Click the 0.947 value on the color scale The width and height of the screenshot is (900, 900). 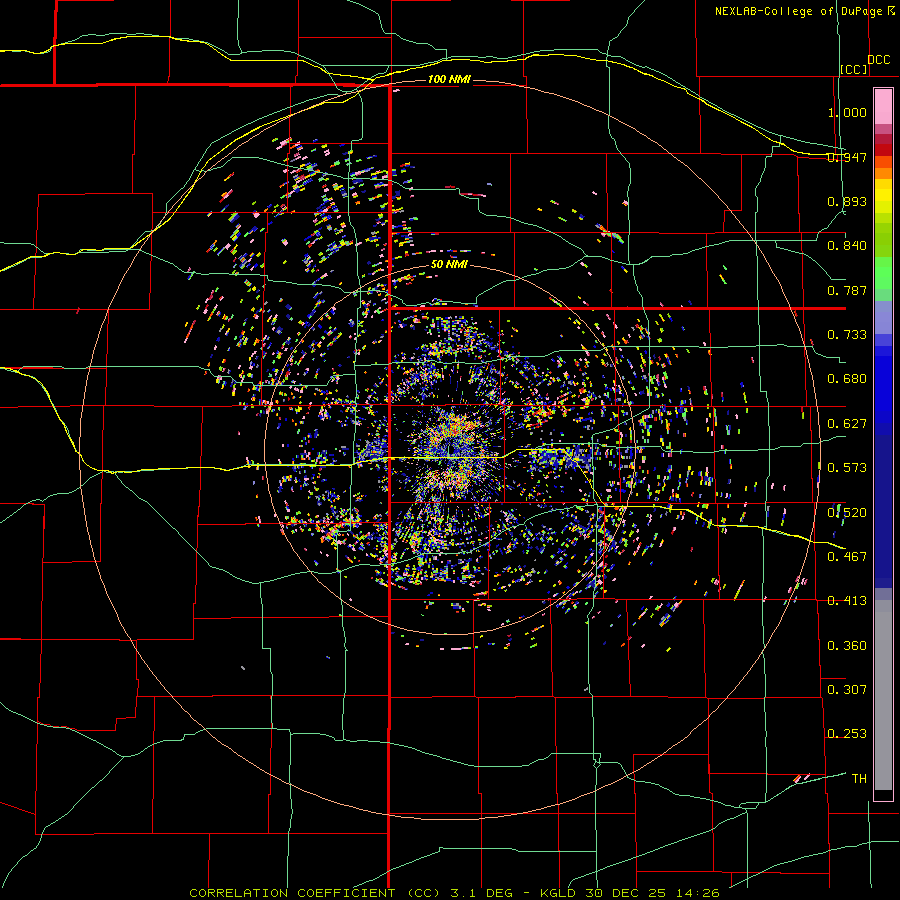pos(847,157)
